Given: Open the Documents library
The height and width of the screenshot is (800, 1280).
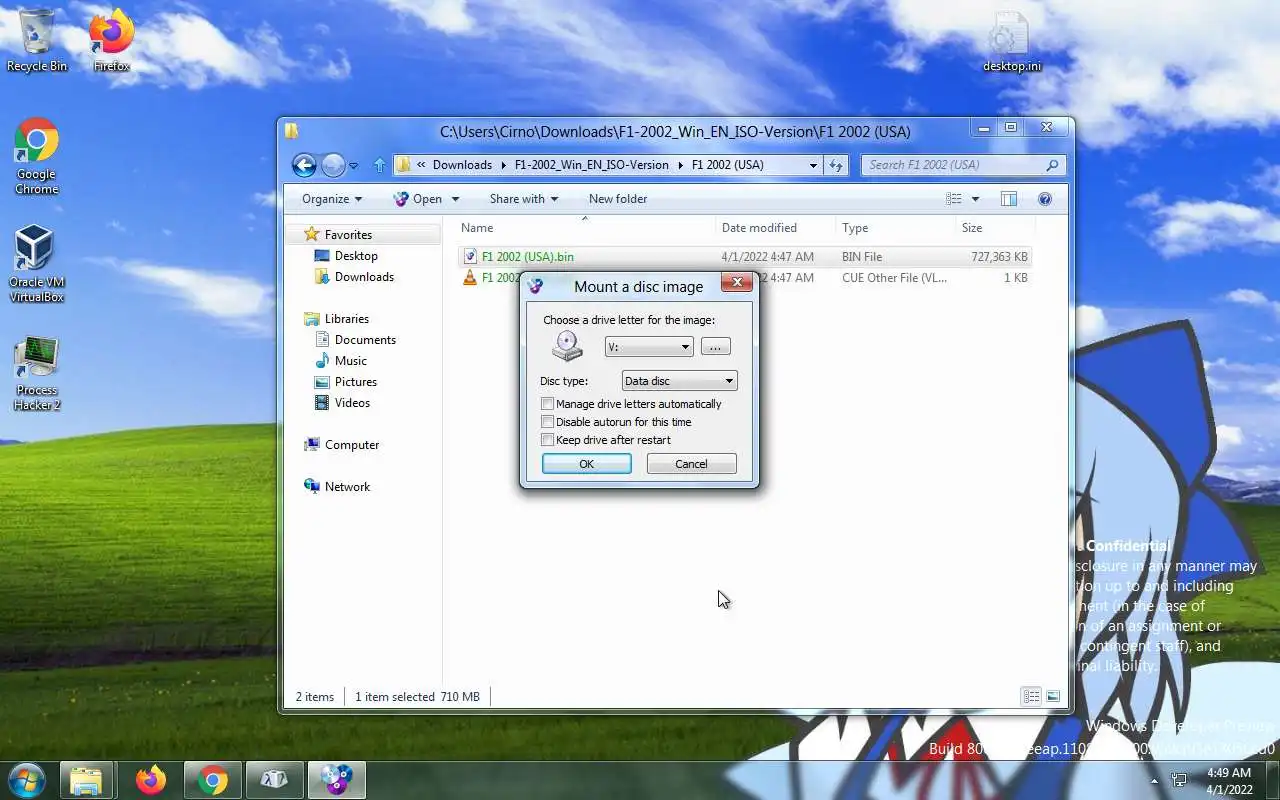Looking at the screenshot, I should pos(365,340).
